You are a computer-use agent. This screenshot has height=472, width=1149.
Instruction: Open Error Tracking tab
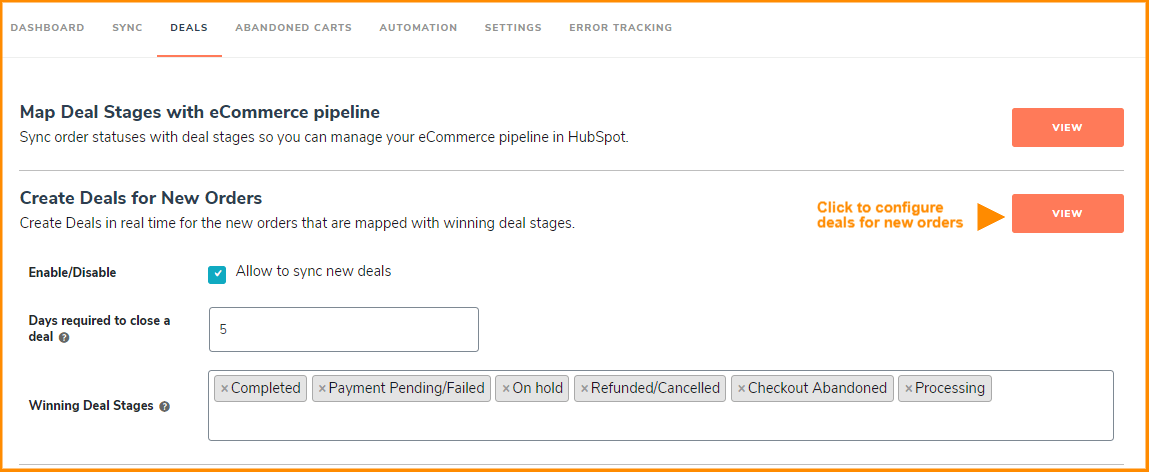pos(621,28)
